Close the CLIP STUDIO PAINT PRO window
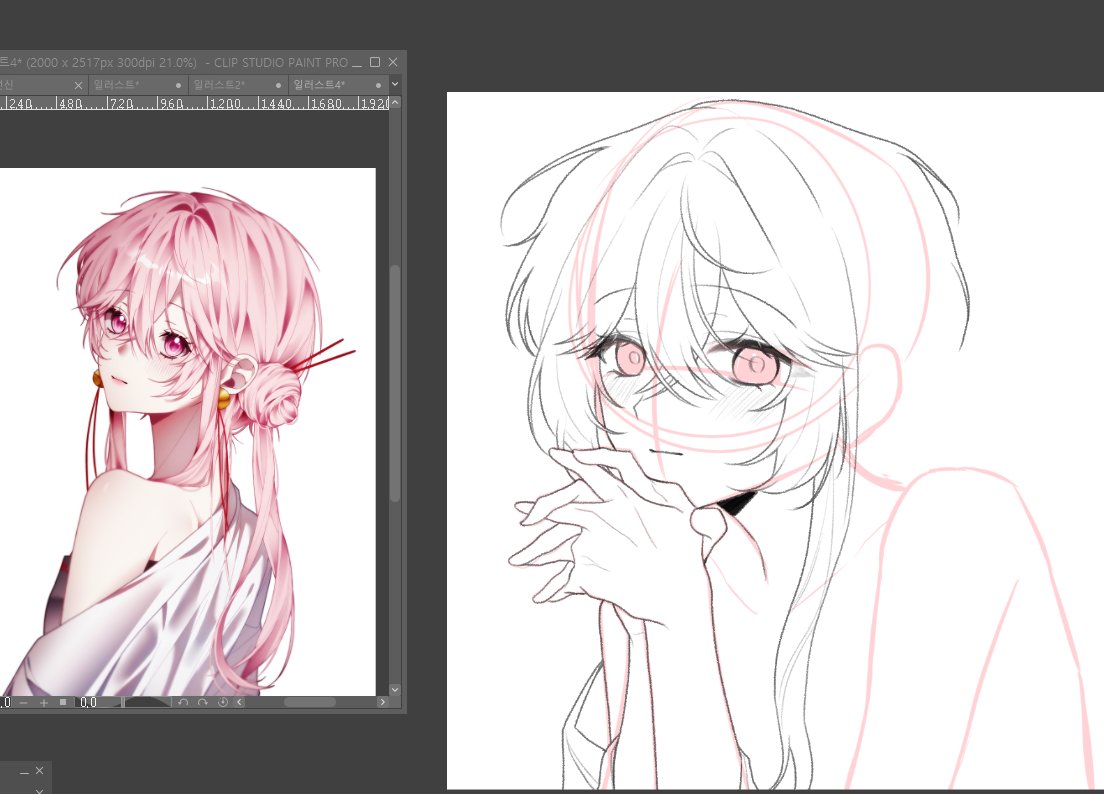This screenshot has width=1104, height=794. pyautogui.click(x=394, y=63)
